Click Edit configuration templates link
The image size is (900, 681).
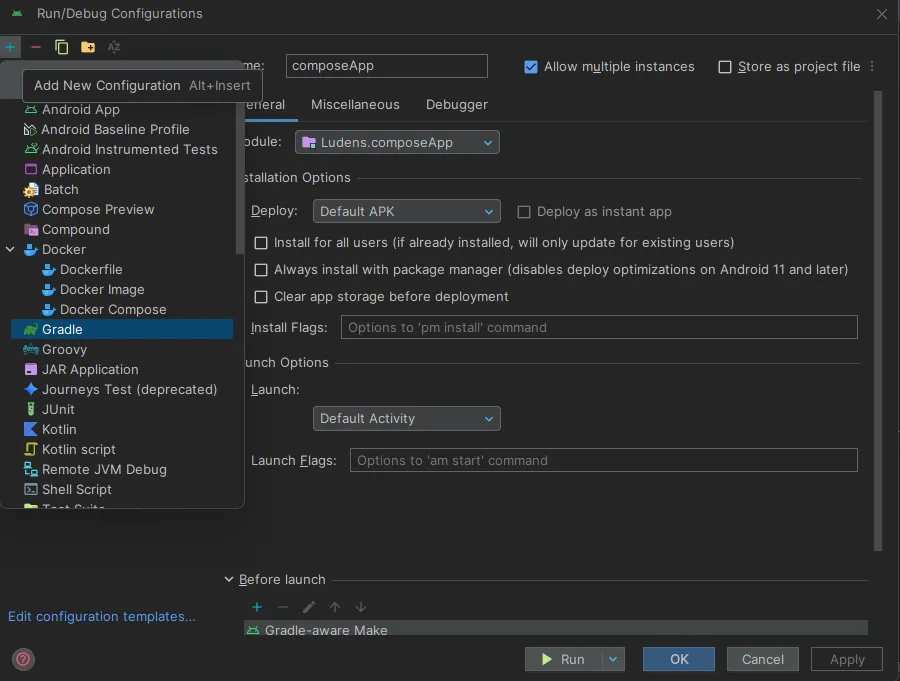(101, 616)
